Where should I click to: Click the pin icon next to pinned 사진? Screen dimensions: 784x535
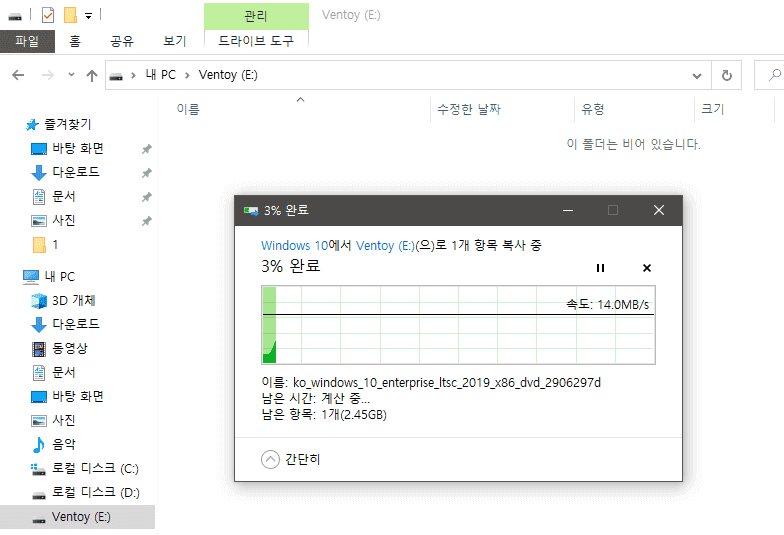[x=146, y=221]
